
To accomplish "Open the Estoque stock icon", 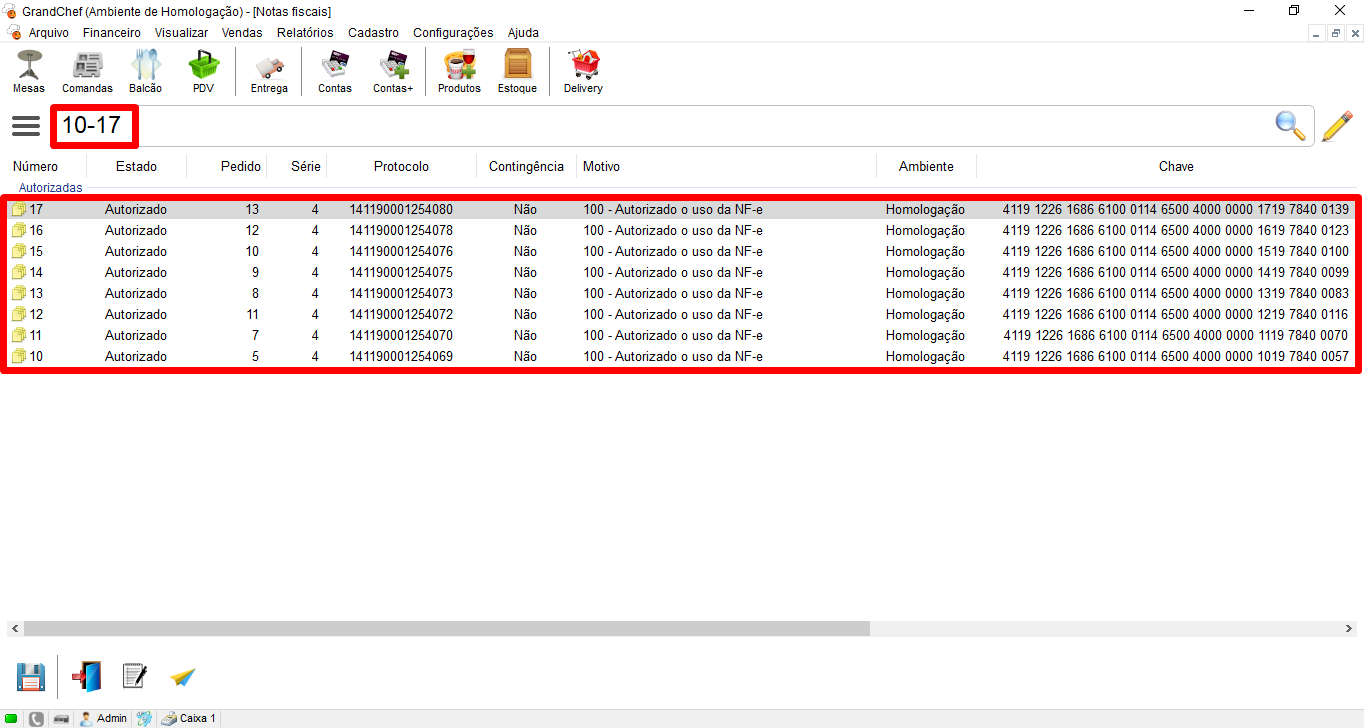I will 517,71.
